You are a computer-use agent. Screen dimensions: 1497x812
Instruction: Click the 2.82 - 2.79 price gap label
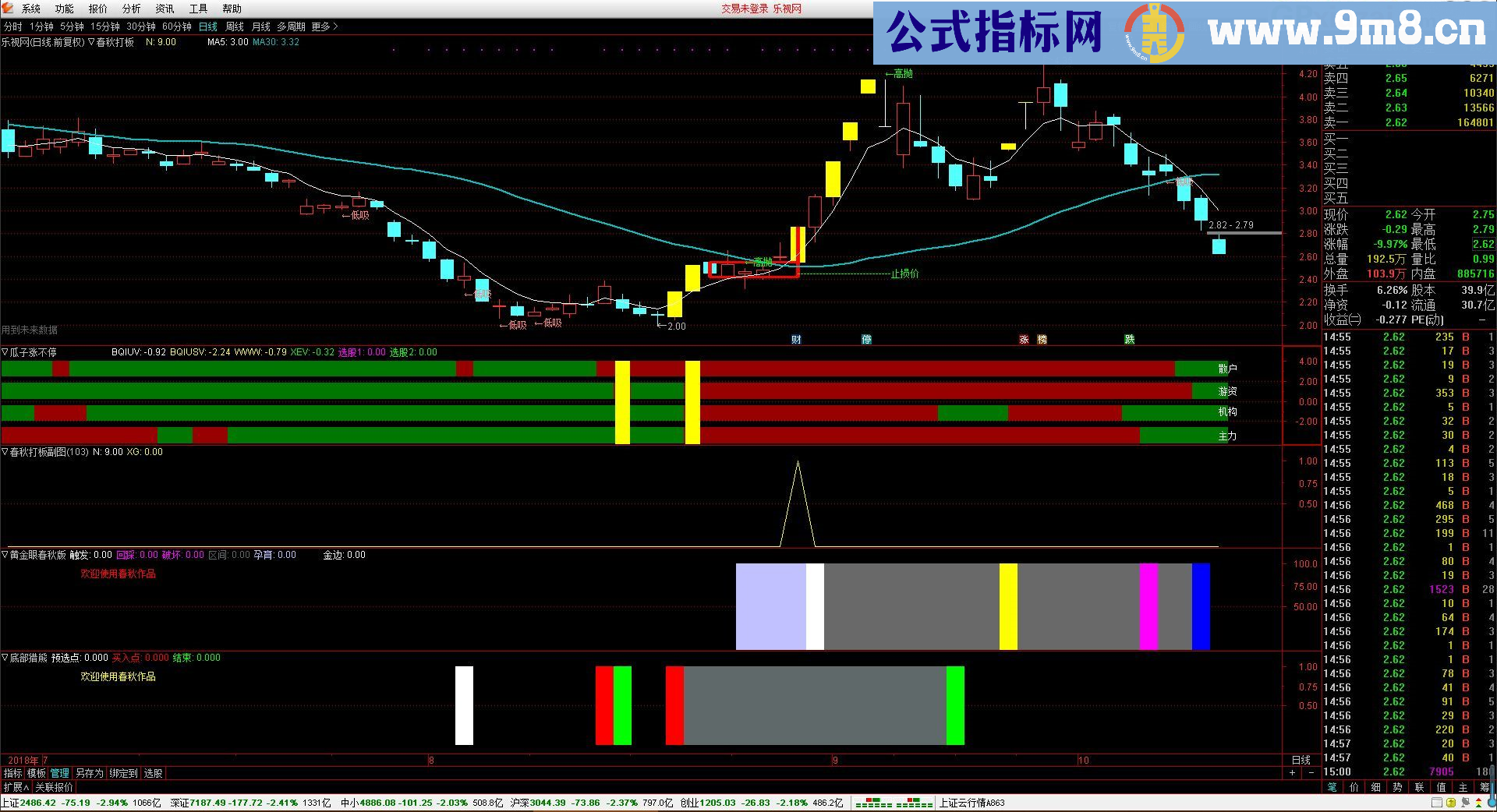[x=1231, y=225]
